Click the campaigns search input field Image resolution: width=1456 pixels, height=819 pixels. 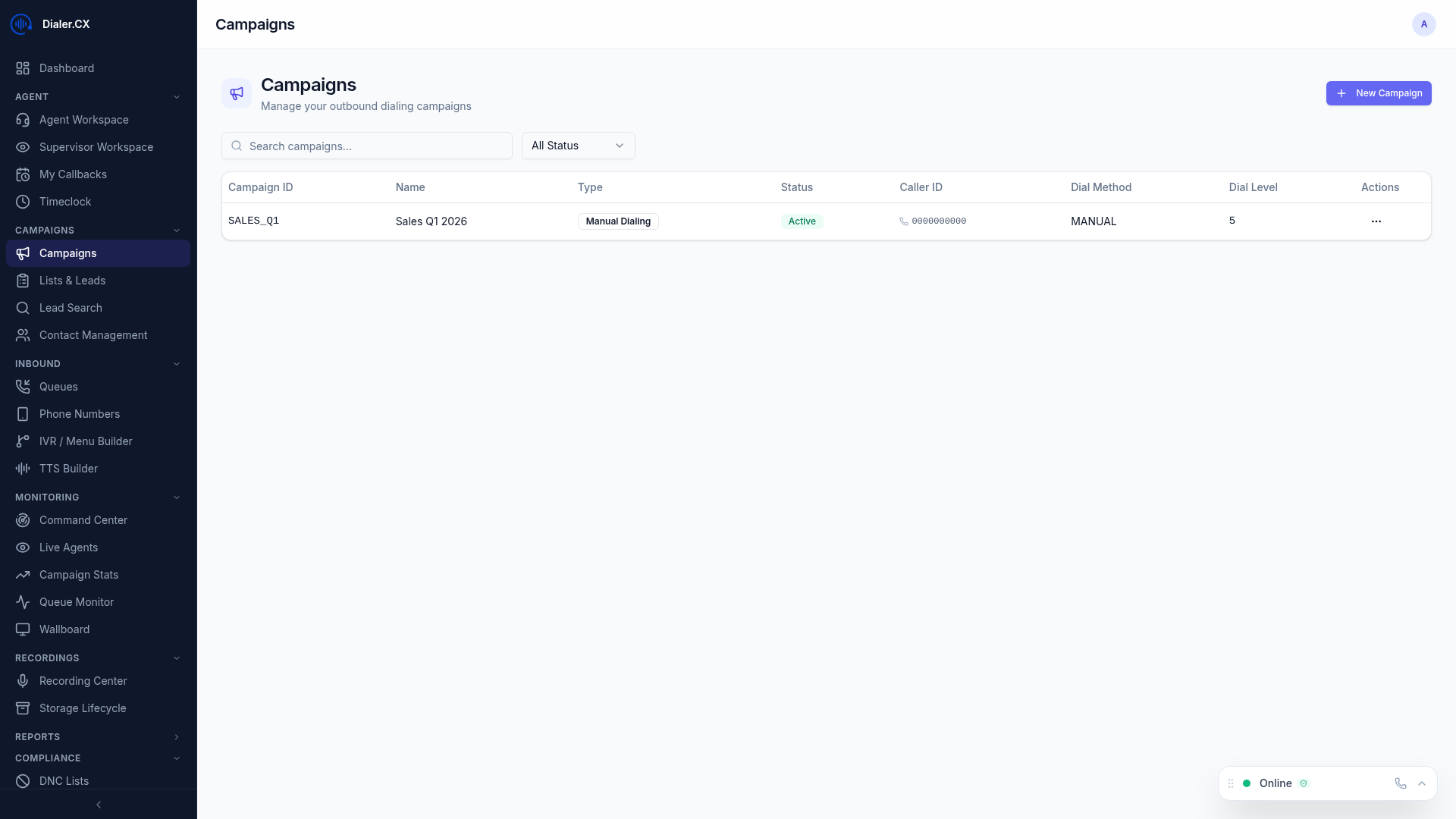367,146
